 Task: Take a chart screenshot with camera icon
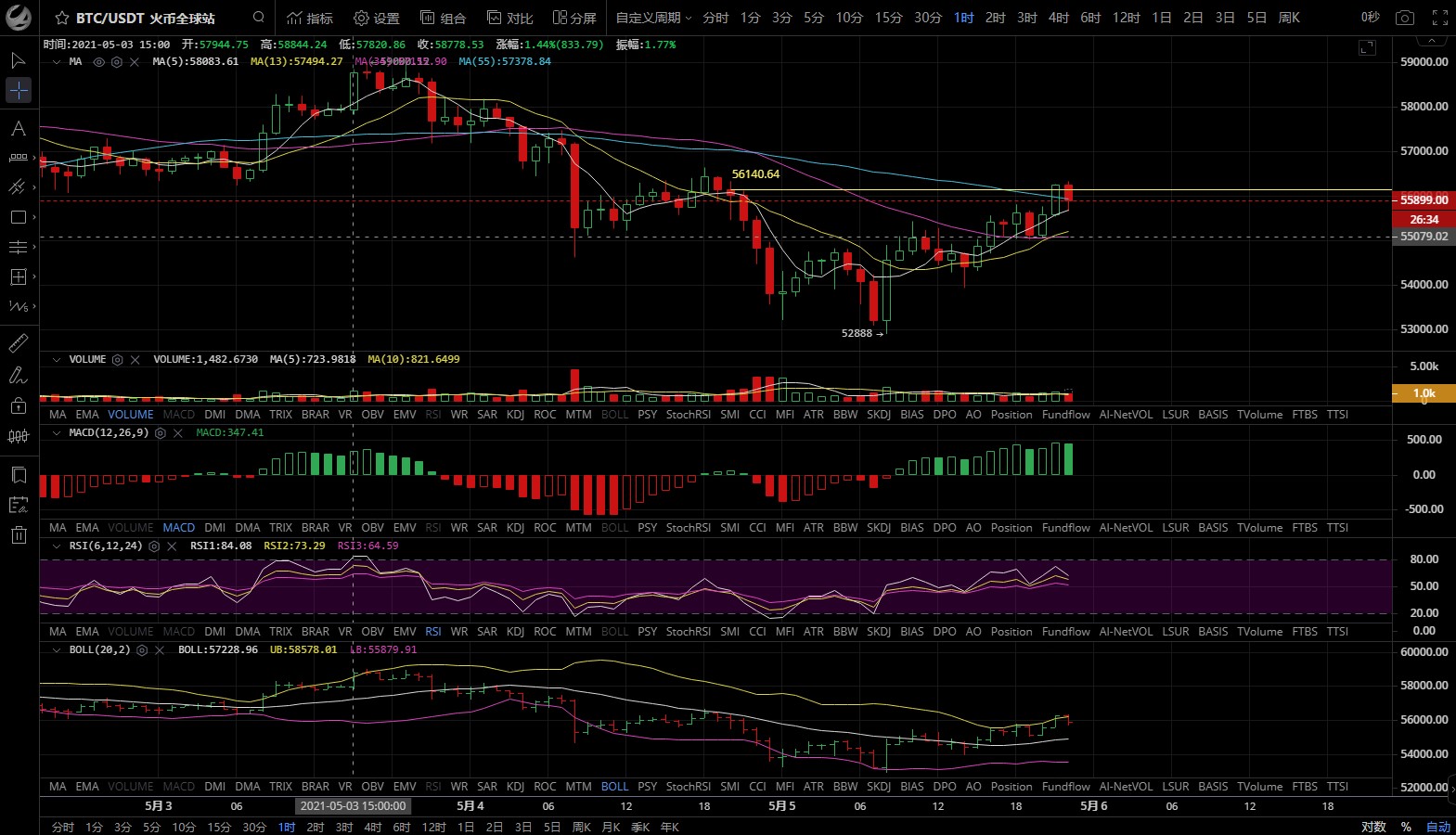point(1405,18)
